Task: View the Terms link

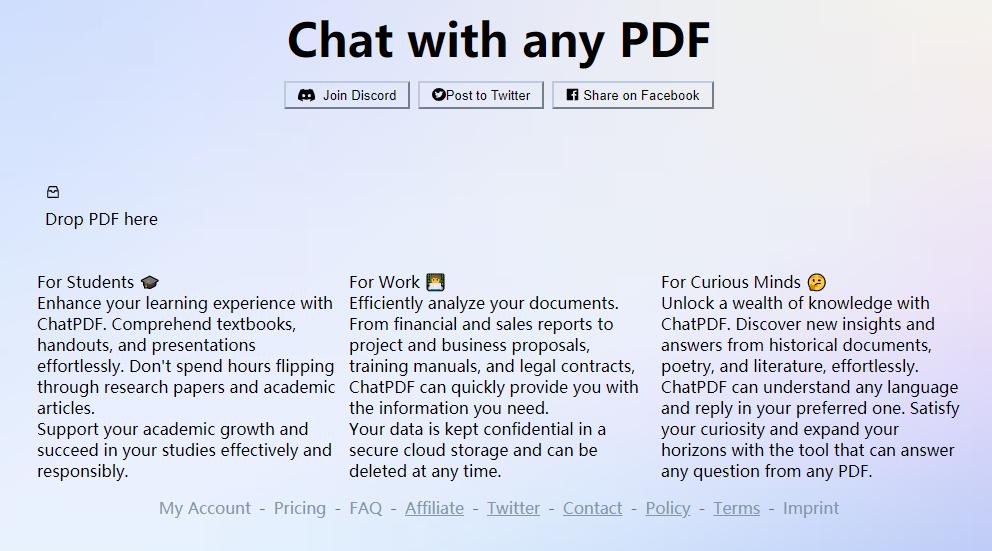Action: (x=736, y=508)
